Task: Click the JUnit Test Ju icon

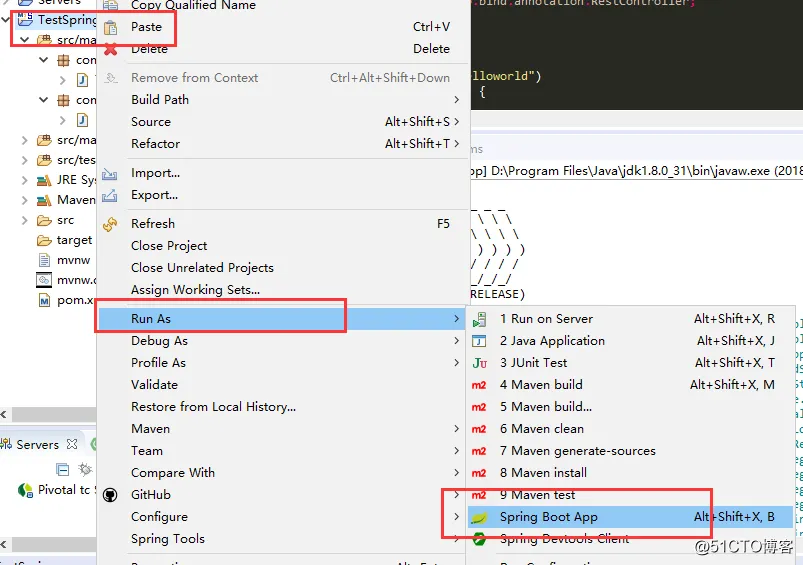Action: 479,363
